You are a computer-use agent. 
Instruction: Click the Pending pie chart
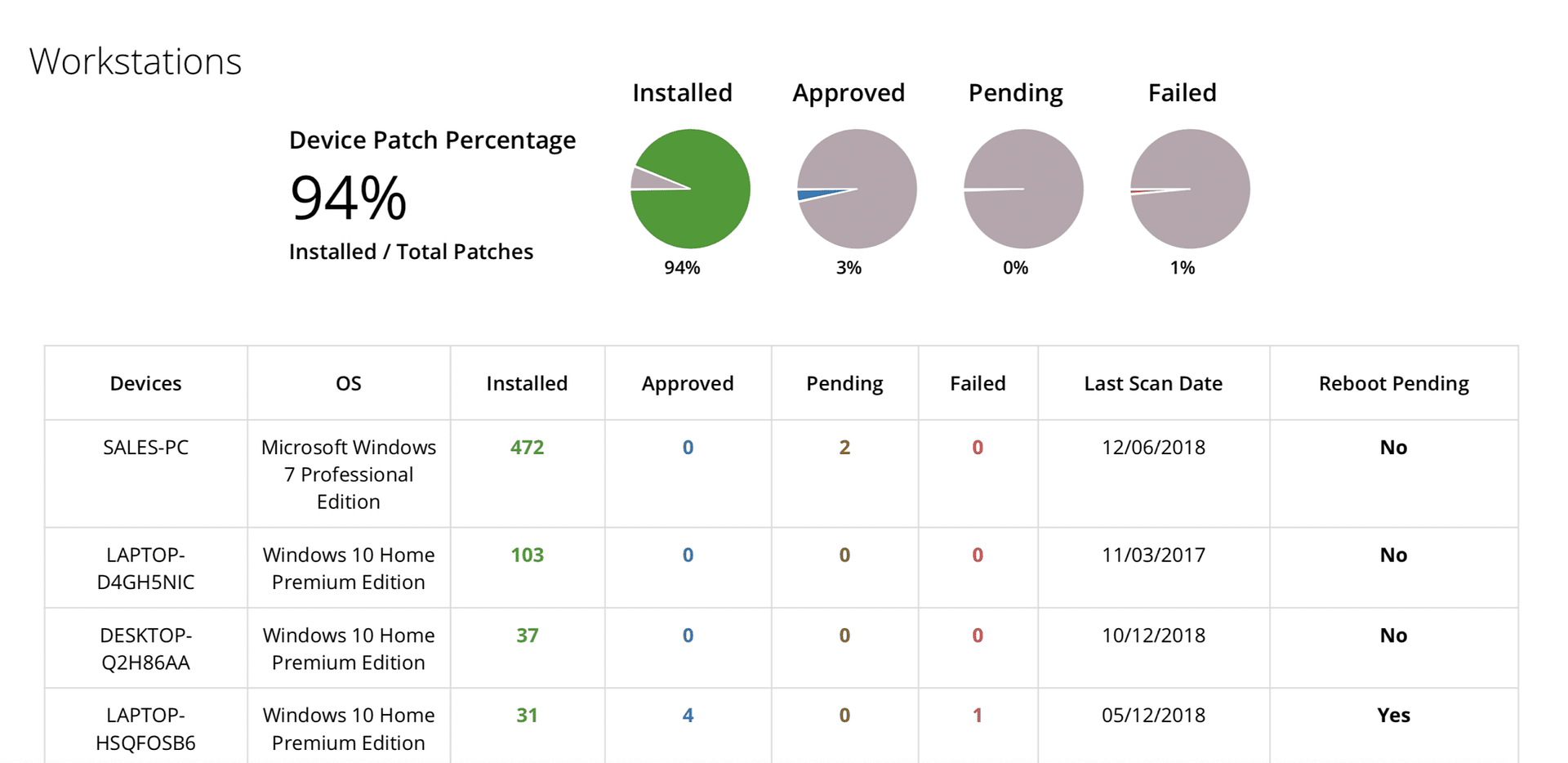tap(1023, 189)
